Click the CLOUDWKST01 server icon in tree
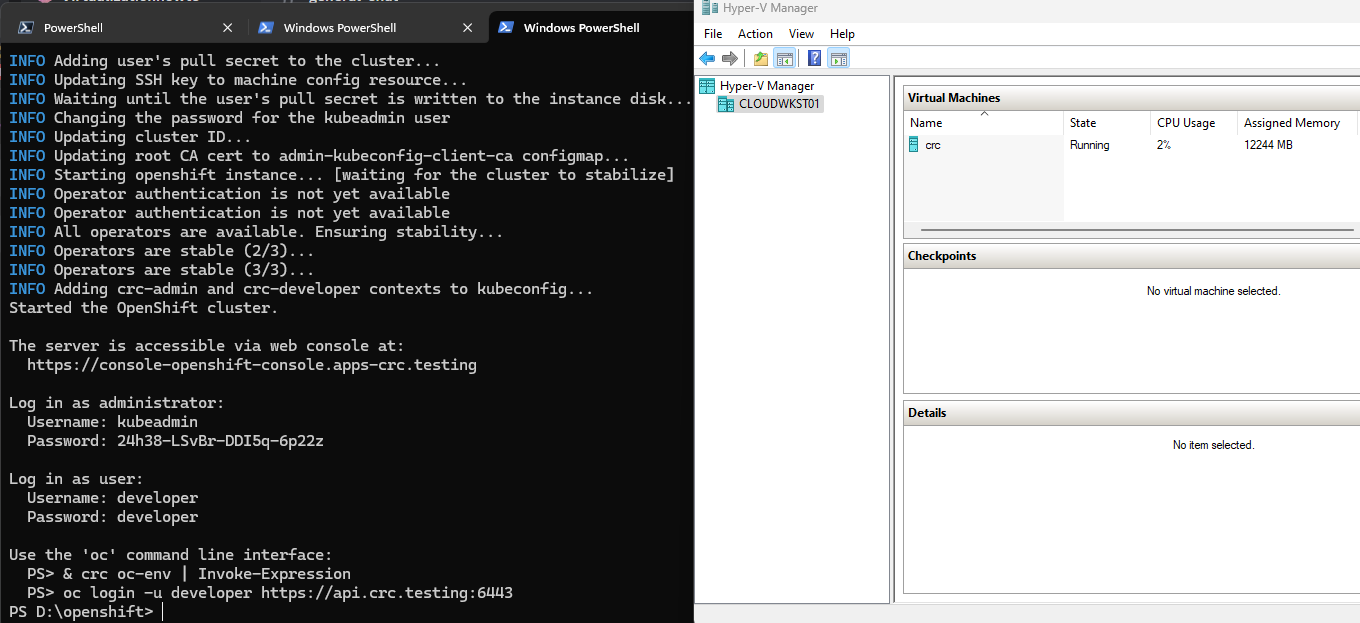This screenshot has width=1360, height=623. click(x=726, y=104)
